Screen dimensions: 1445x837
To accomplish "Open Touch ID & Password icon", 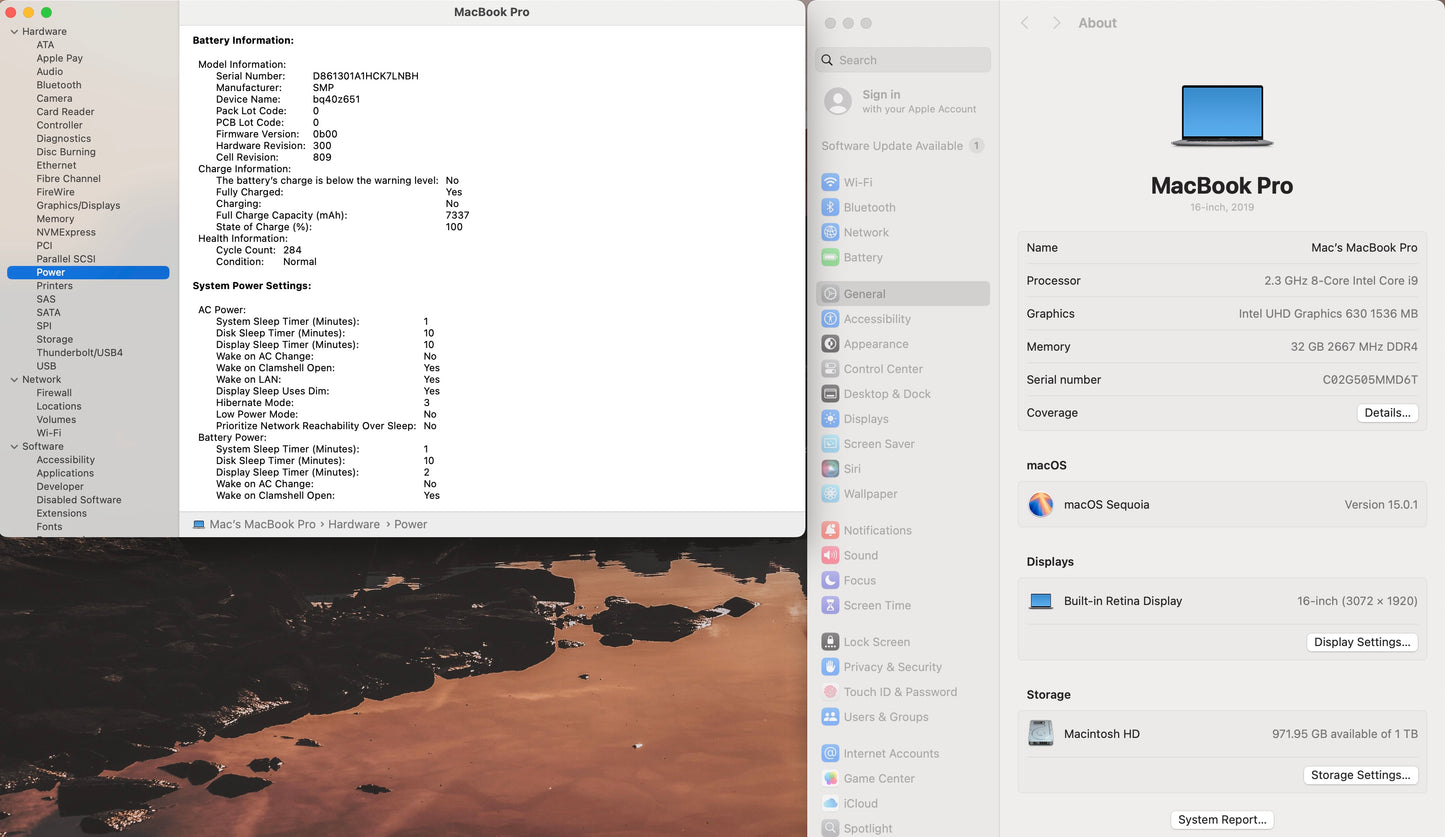I will [830, 692].
